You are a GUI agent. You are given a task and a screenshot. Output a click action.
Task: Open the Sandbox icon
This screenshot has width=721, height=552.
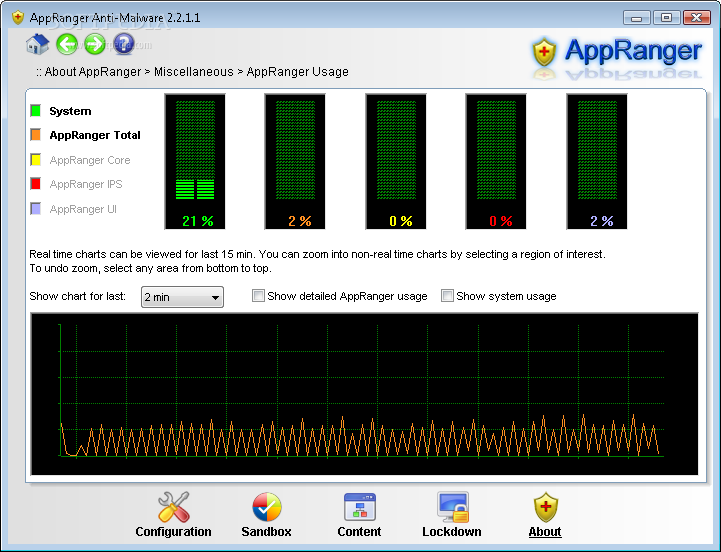267,507
